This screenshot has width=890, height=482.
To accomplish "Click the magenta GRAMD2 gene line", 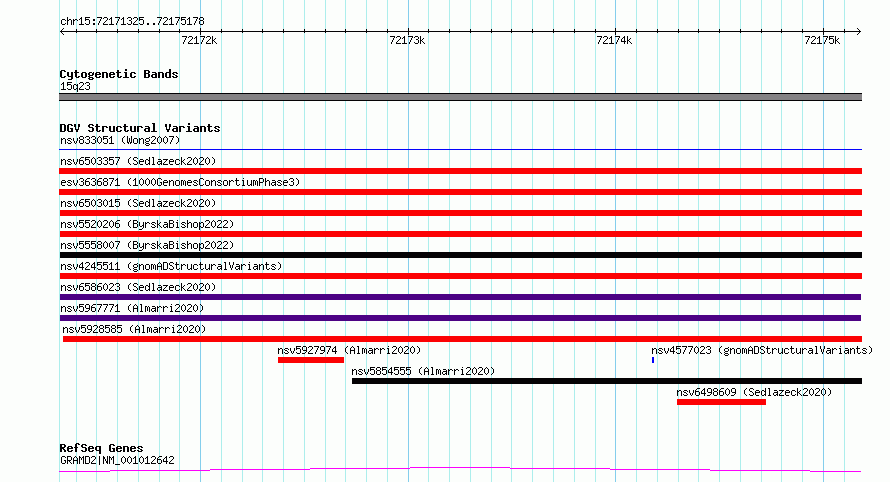I will tap(460, 470).
